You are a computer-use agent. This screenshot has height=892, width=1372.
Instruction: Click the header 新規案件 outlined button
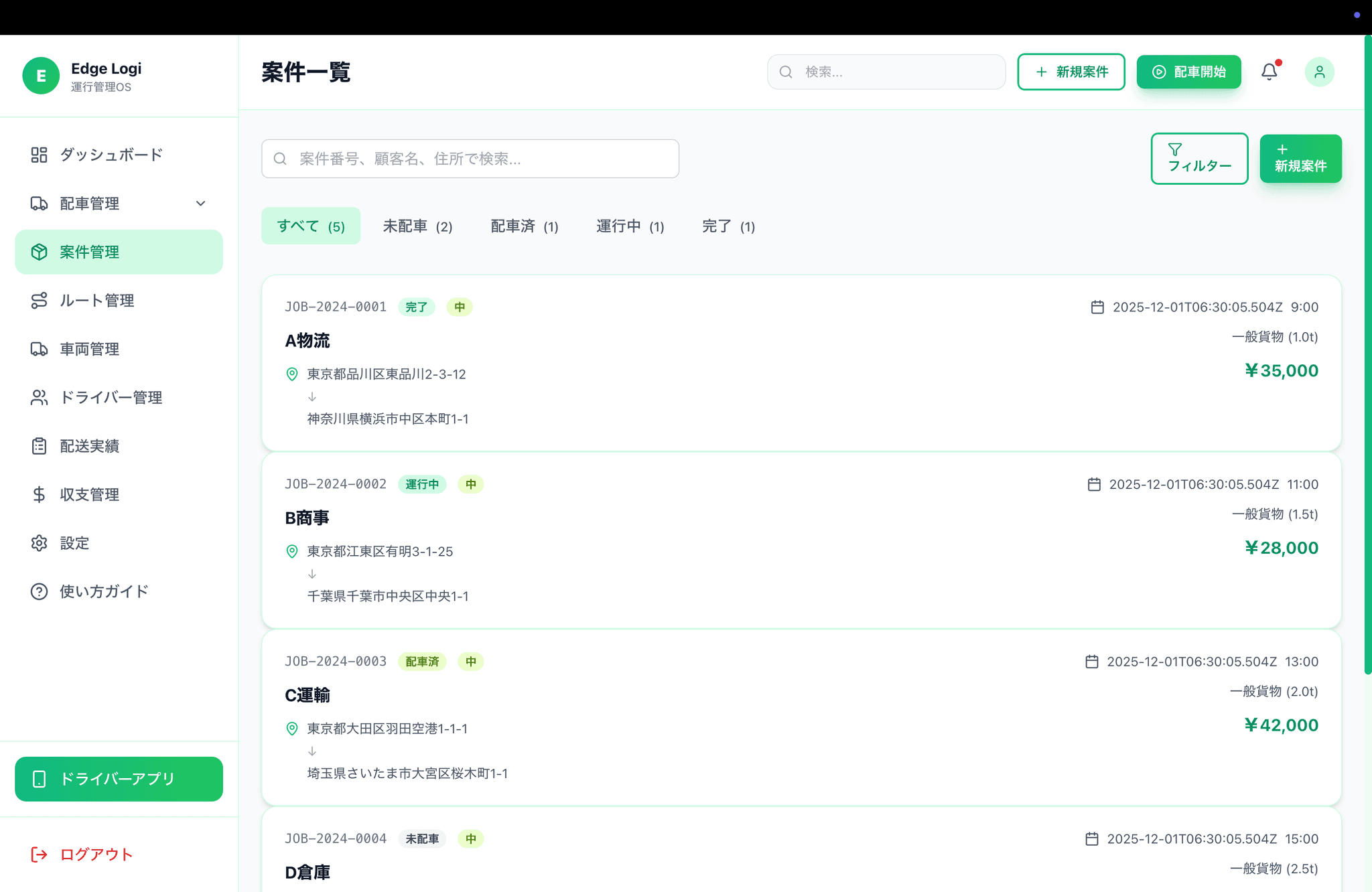tap(1071, 72)
